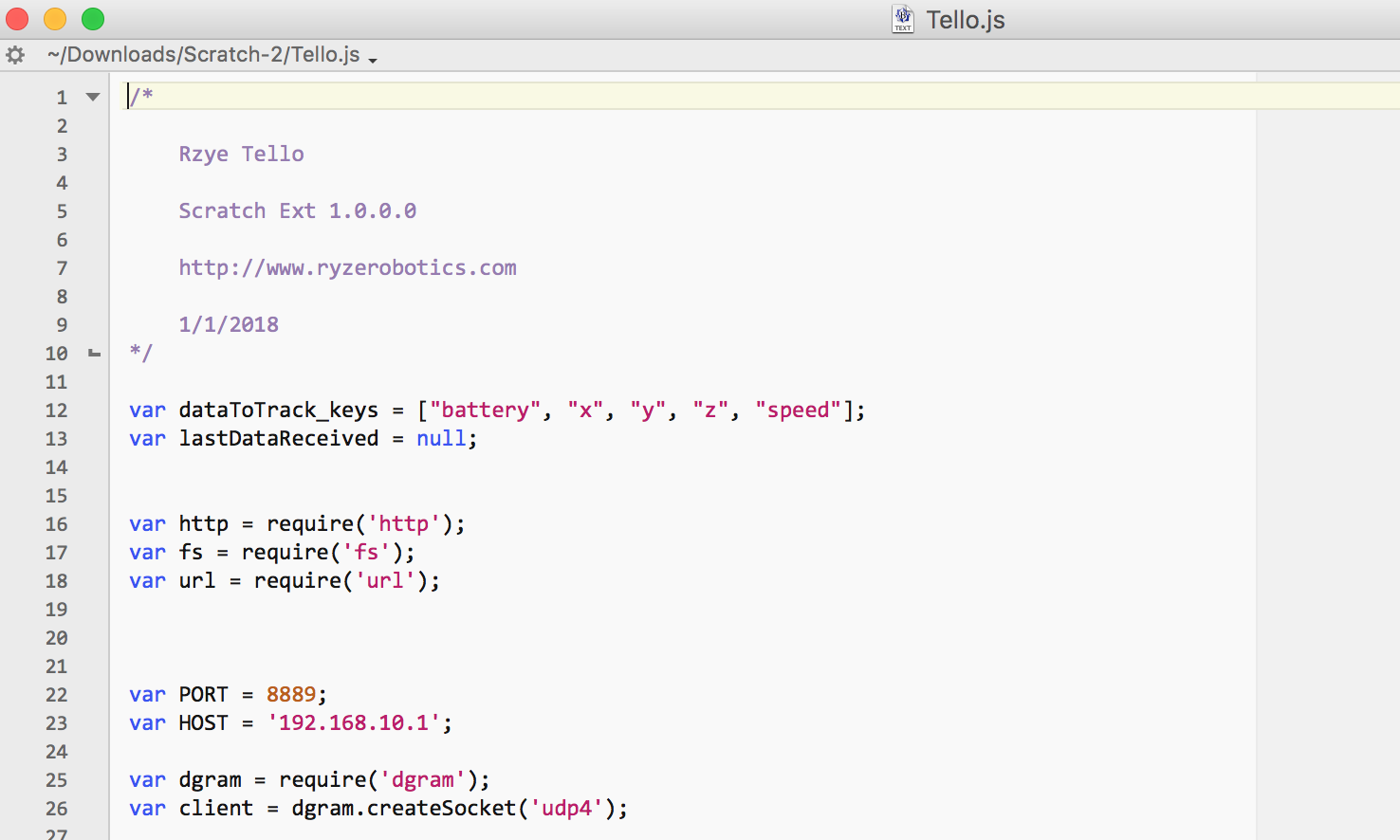Click the IP string '192.168.10.1'
The image size is (1400, 840).
click(353, 722)
